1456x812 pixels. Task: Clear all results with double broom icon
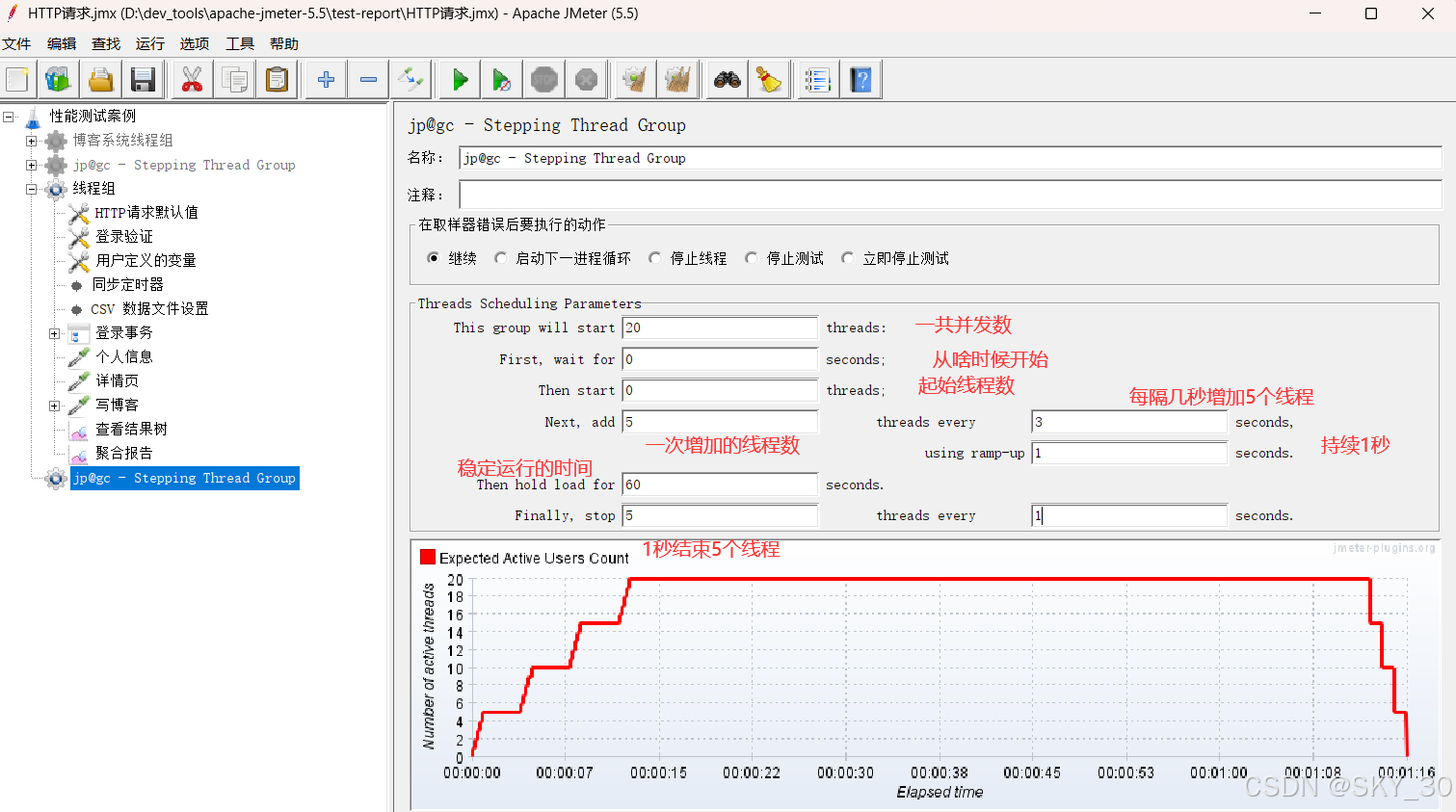point(677,80)
